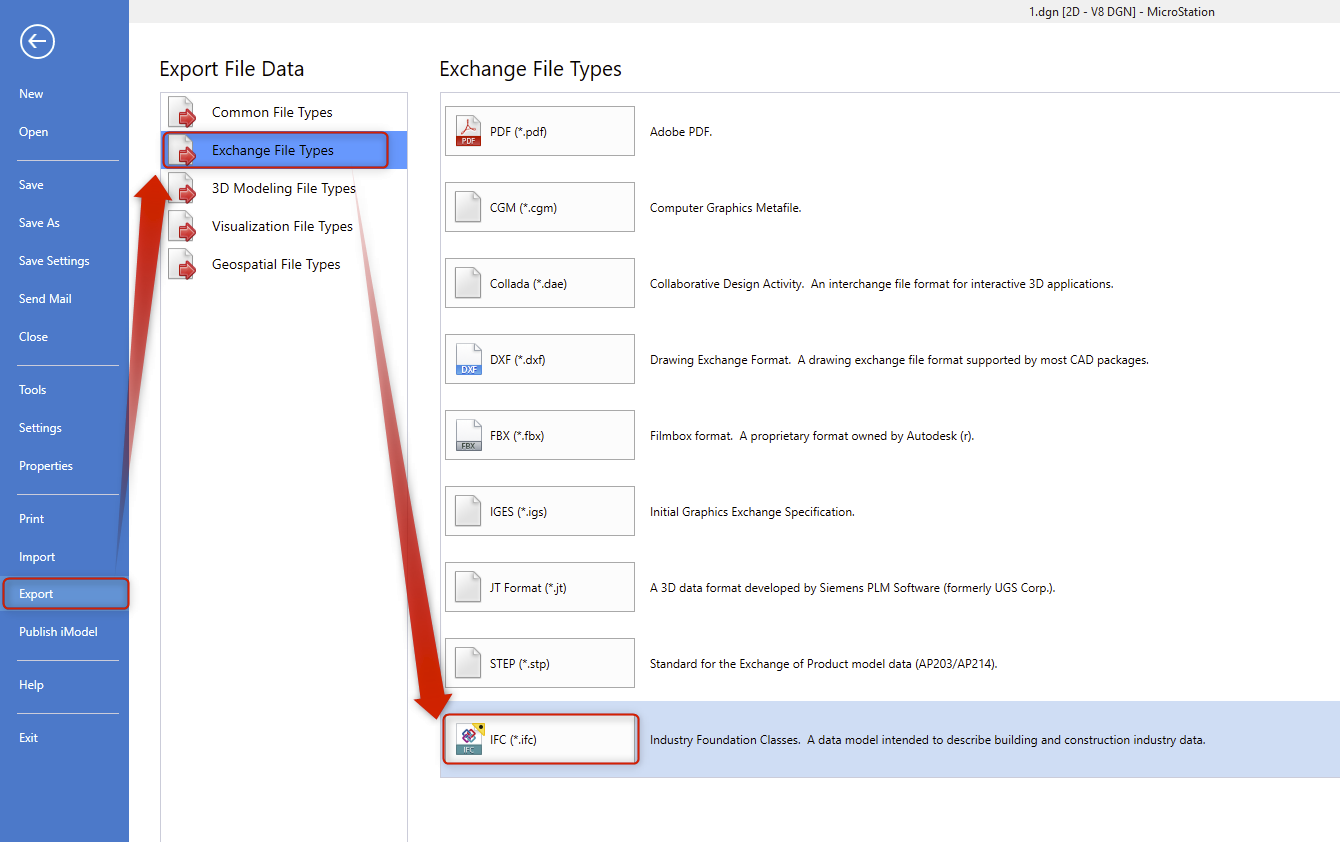Image resolution: width=1340 pixels, height=842 pixels.
Task: Export as IGES (*.igs)
Action: coord(540,511)
